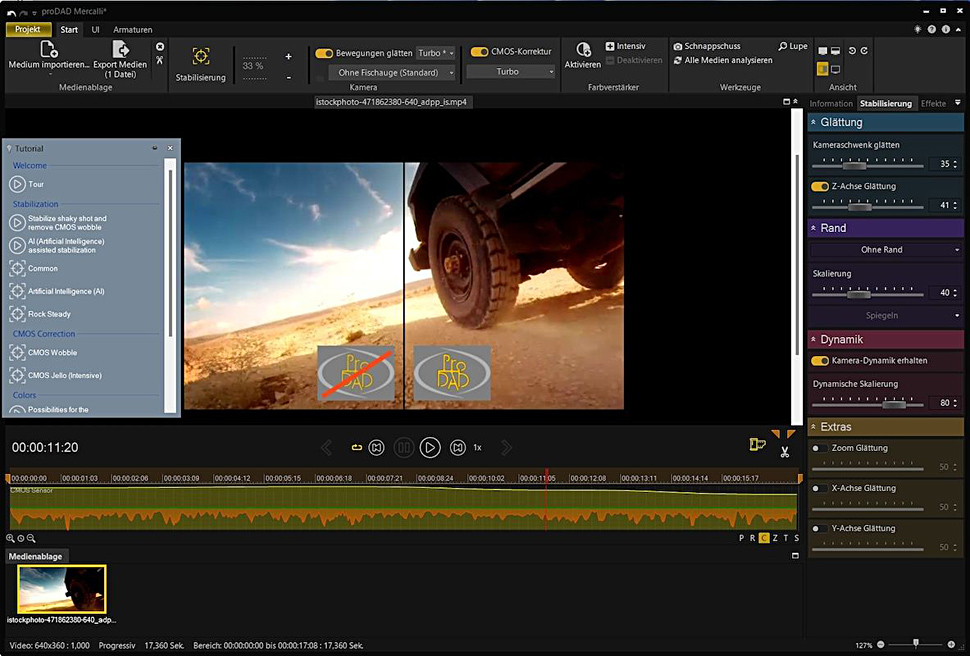
Task: Open the Ohne Fischauge (Standard) dropdown
Action: [395, 72]
